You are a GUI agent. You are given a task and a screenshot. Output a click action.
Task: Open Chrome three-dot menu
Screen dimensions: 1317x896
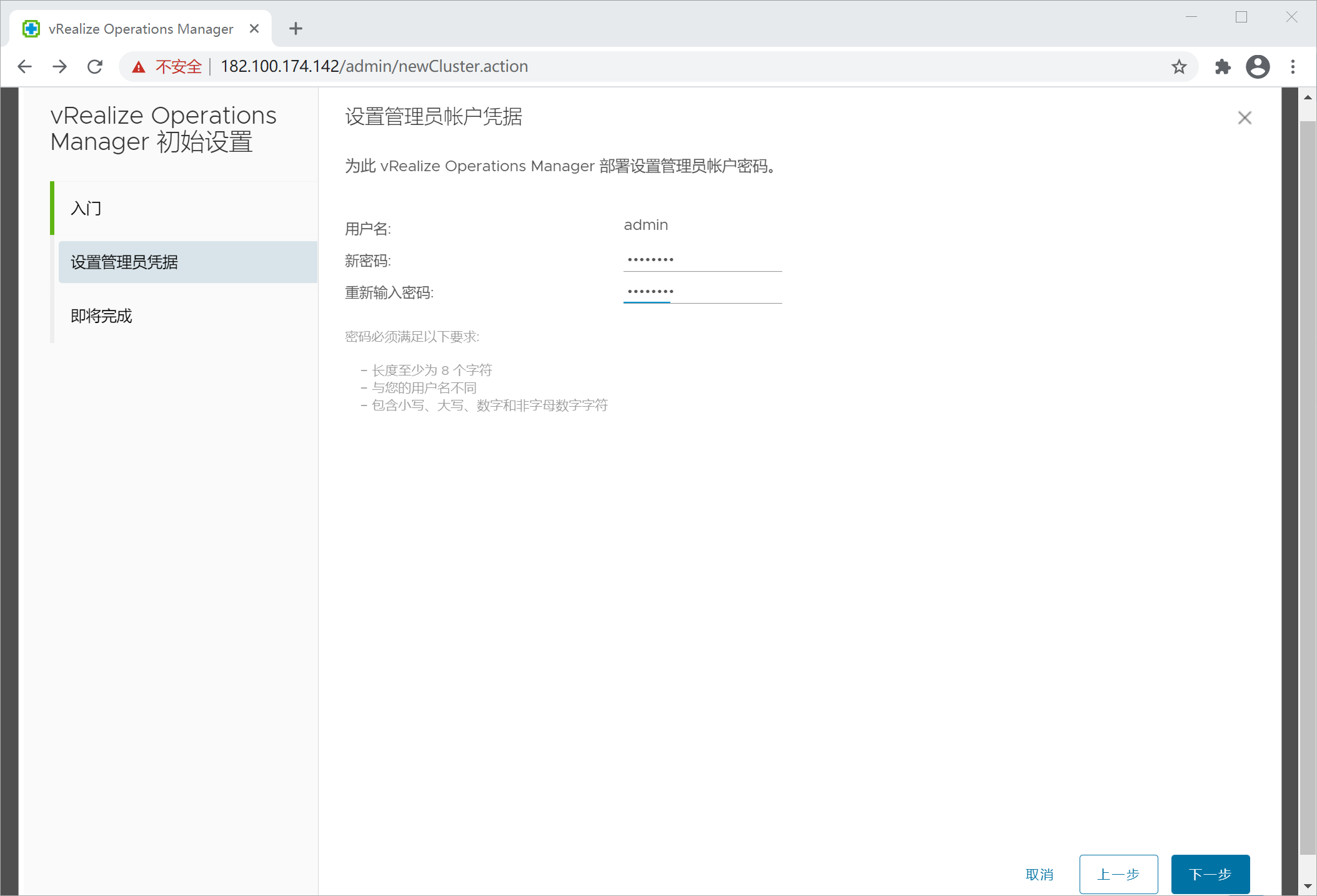coord(1293,67)
